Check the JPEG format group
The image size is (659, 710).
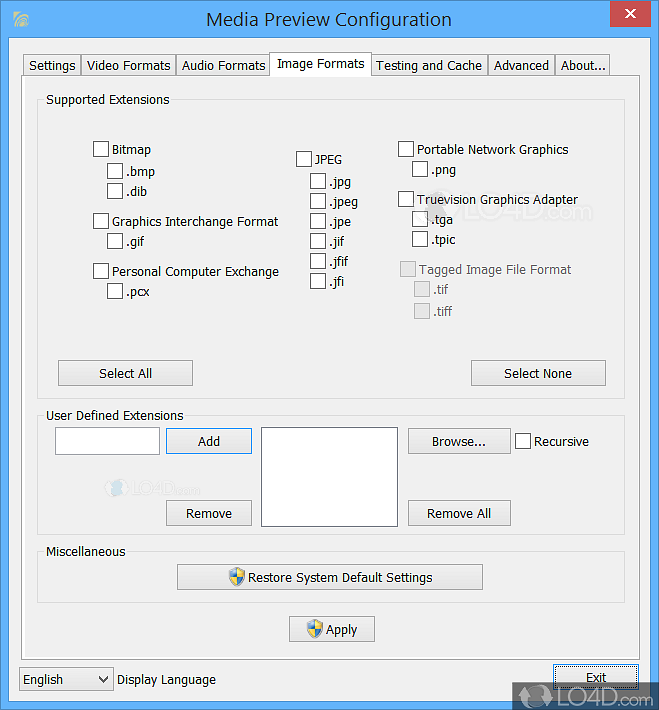(x=304, y=159)
